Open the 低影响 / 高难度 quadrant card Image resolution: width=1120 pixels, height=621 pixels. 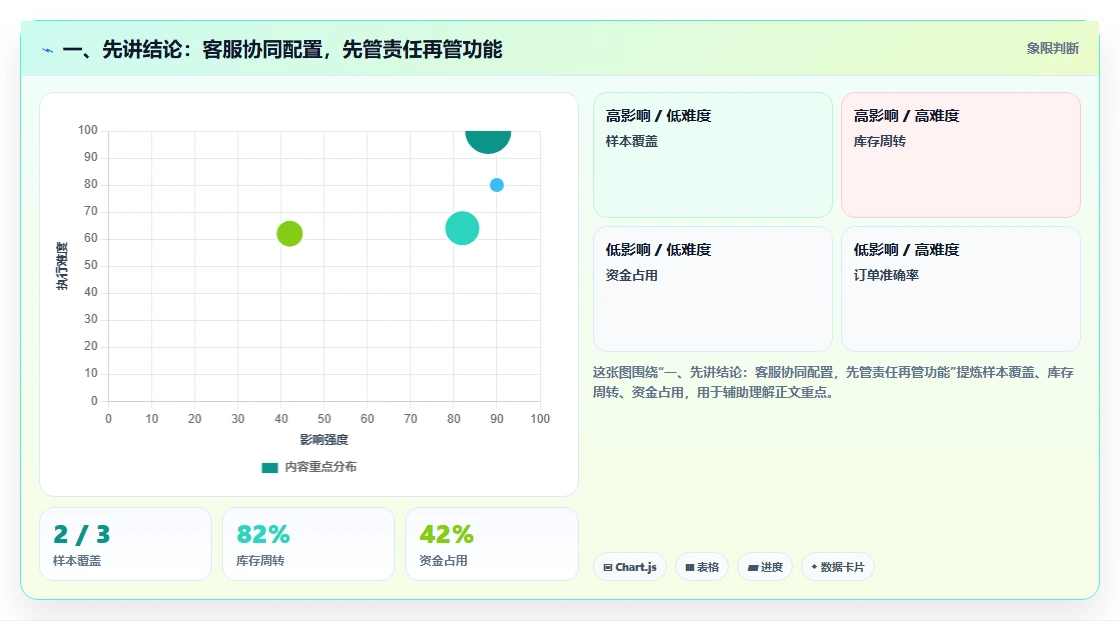961,289
